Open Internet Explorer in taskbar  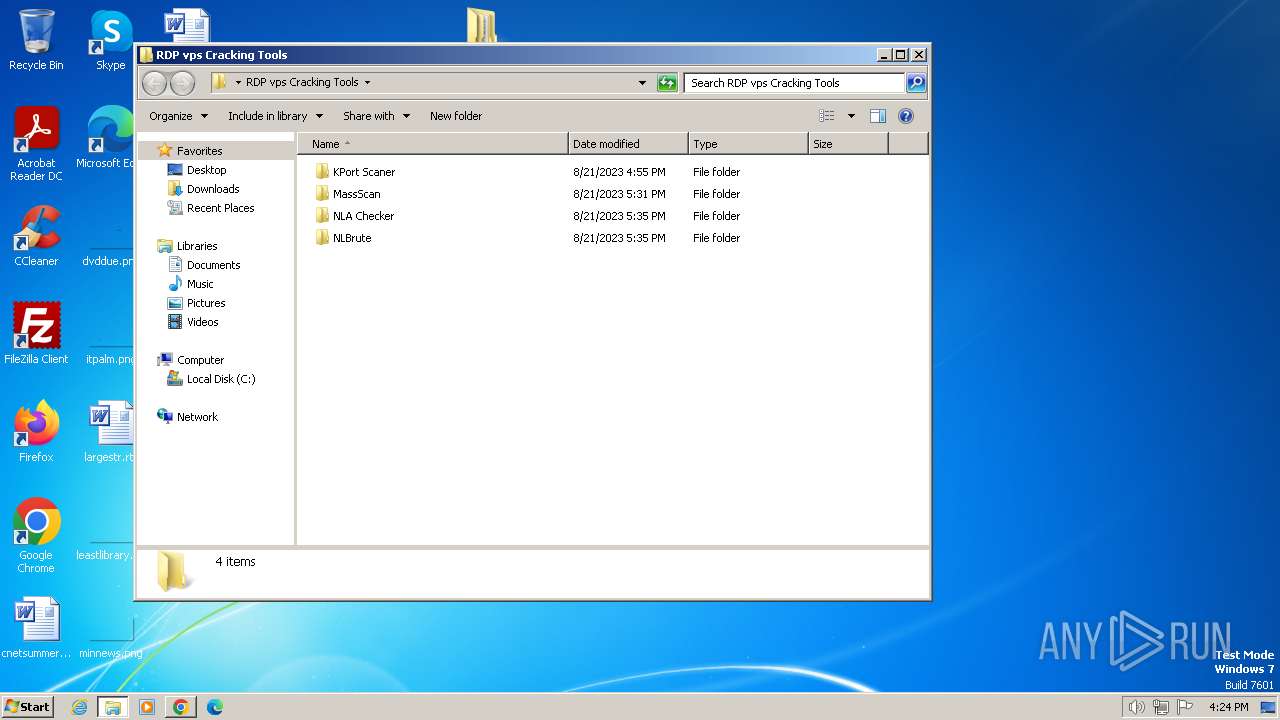80,707
